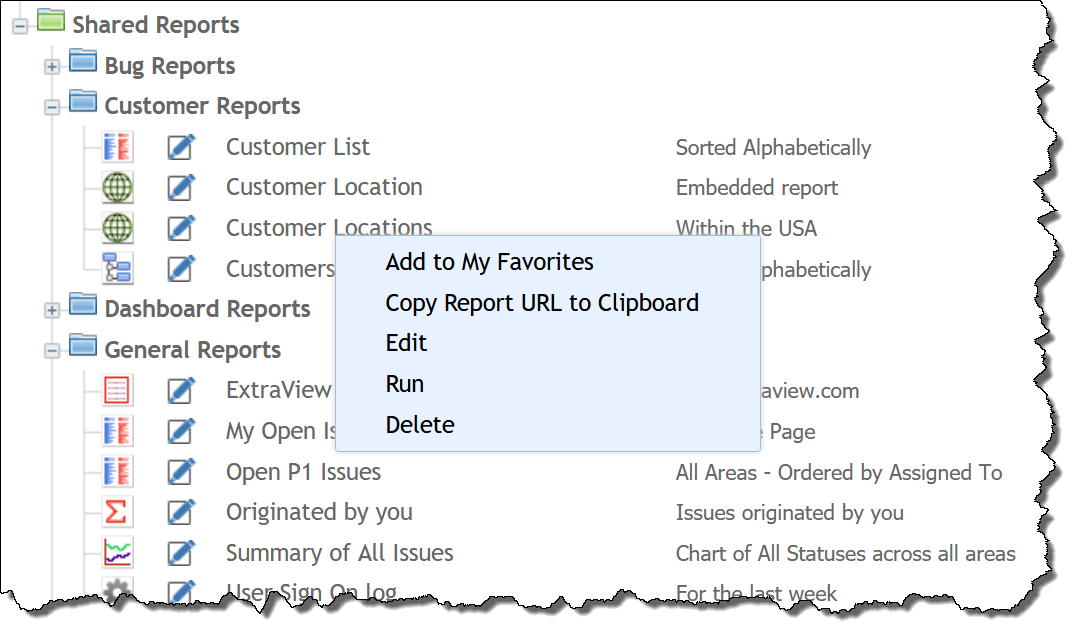
Task: Click the red list icon beside ExtraView report
Action: click(117, 390)
